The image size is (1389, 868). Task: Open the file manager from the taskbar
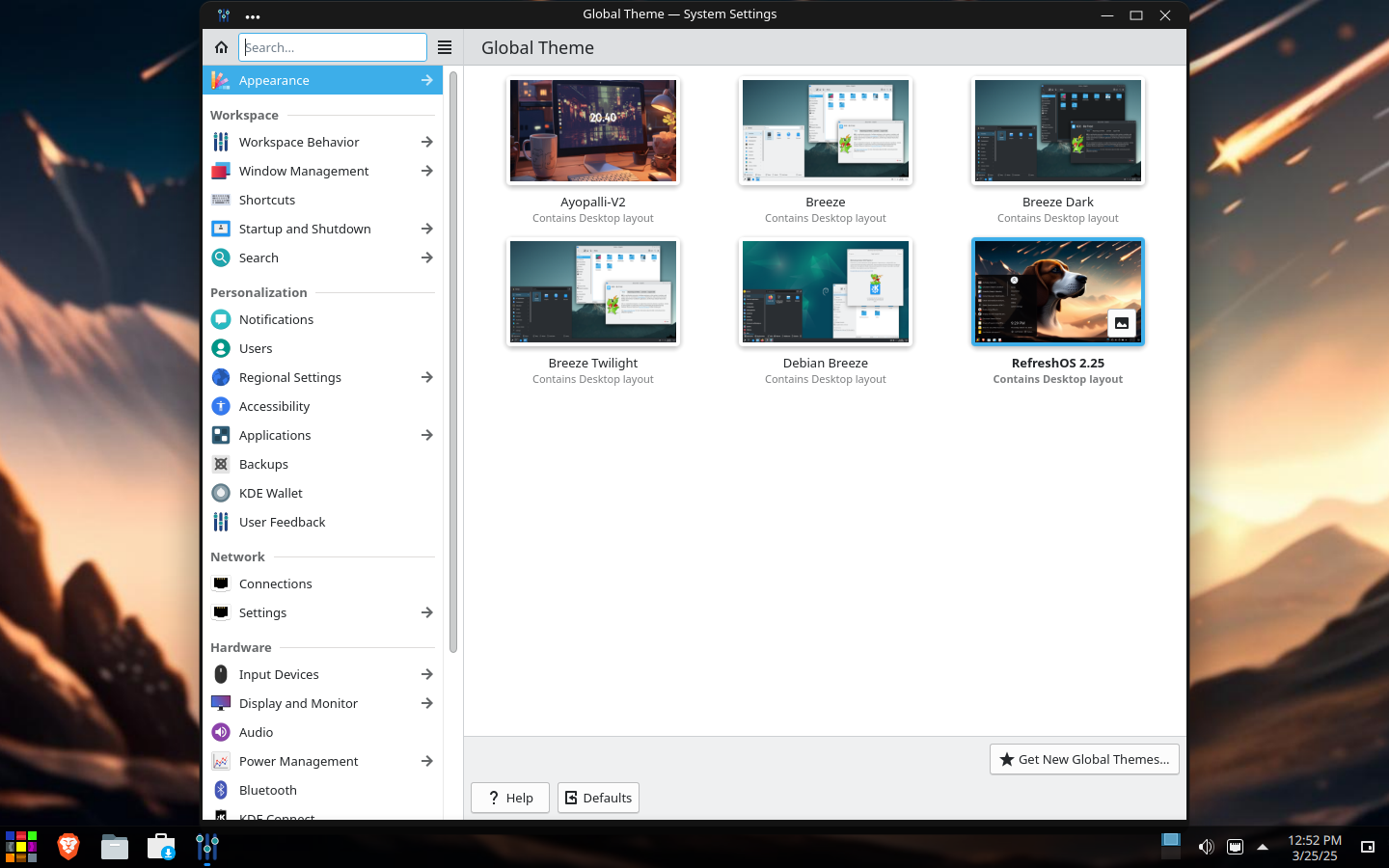115,847
